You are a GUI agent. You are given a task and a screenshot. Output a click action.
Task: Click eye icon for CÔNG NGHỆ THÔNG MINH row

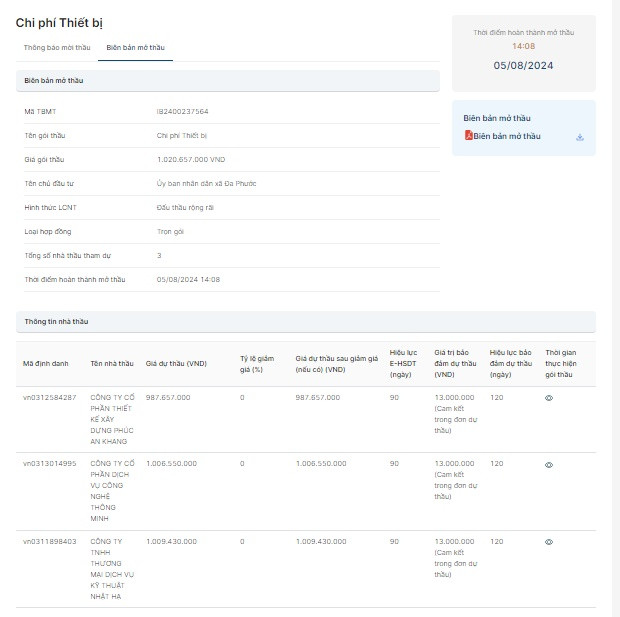click(548, 465)
